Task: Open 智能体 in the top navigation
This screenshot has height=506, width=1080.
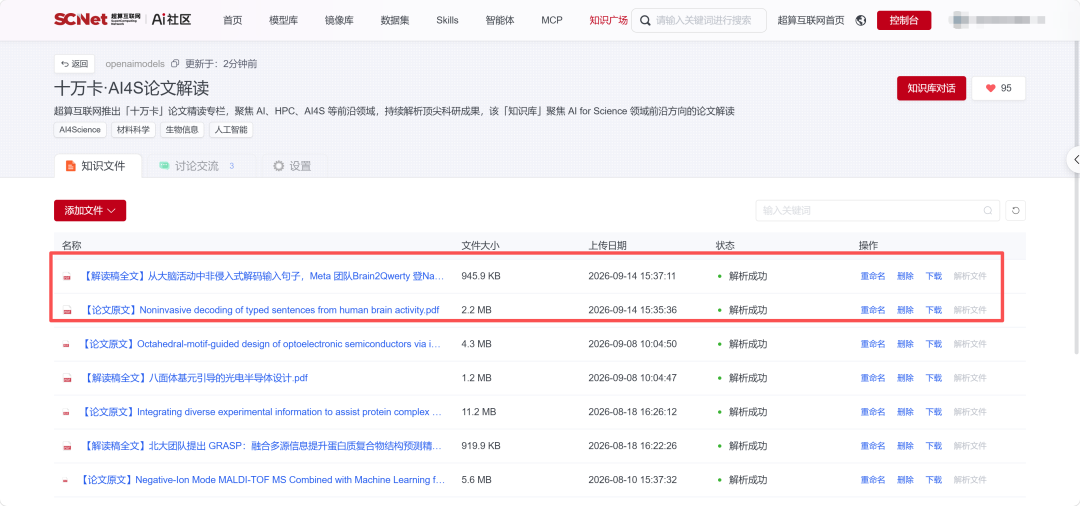Action: click(499, 20)
